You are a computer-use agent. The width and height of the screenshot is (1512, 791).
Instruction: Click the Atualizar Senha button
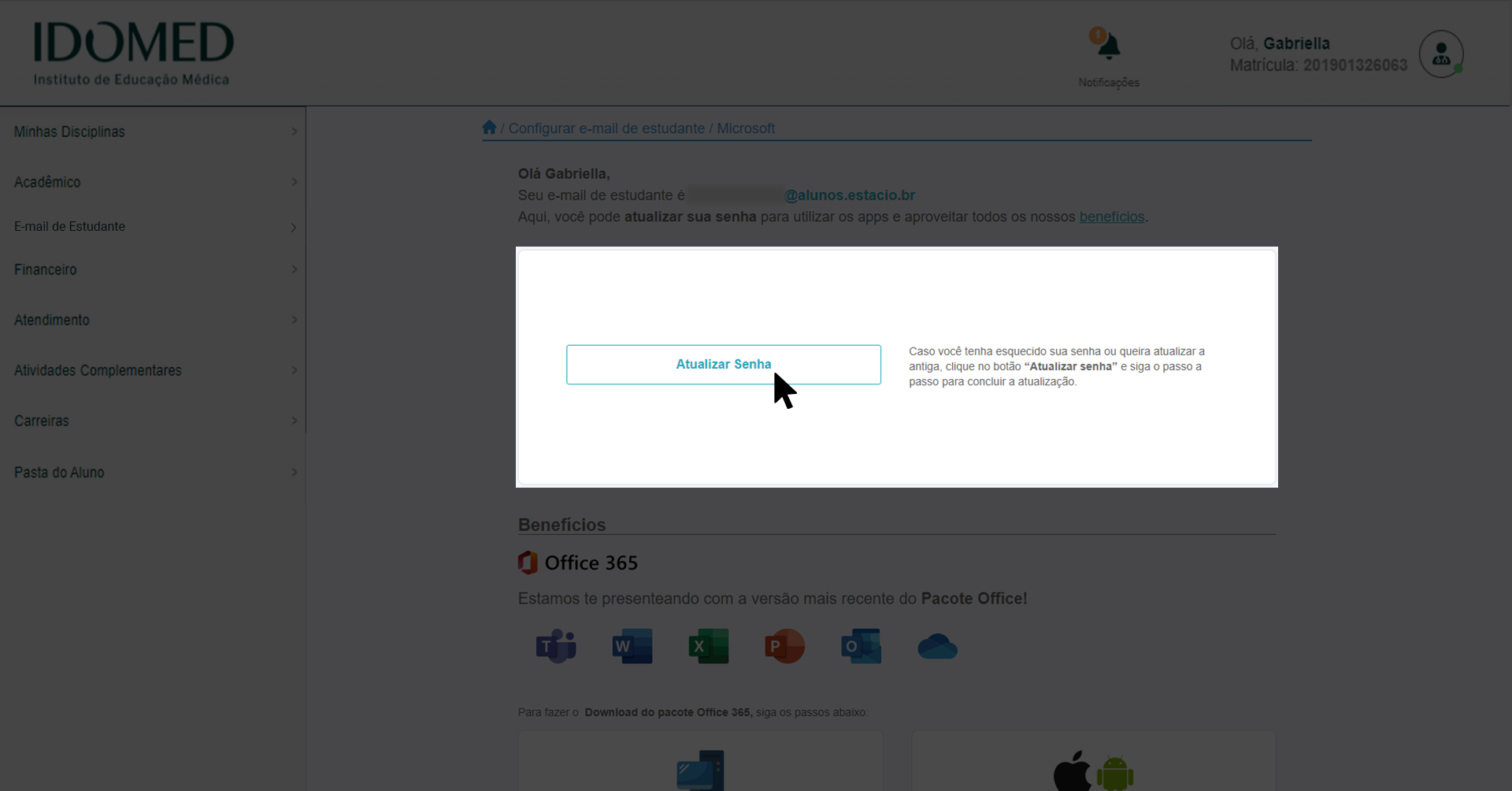tap(723, 364)
